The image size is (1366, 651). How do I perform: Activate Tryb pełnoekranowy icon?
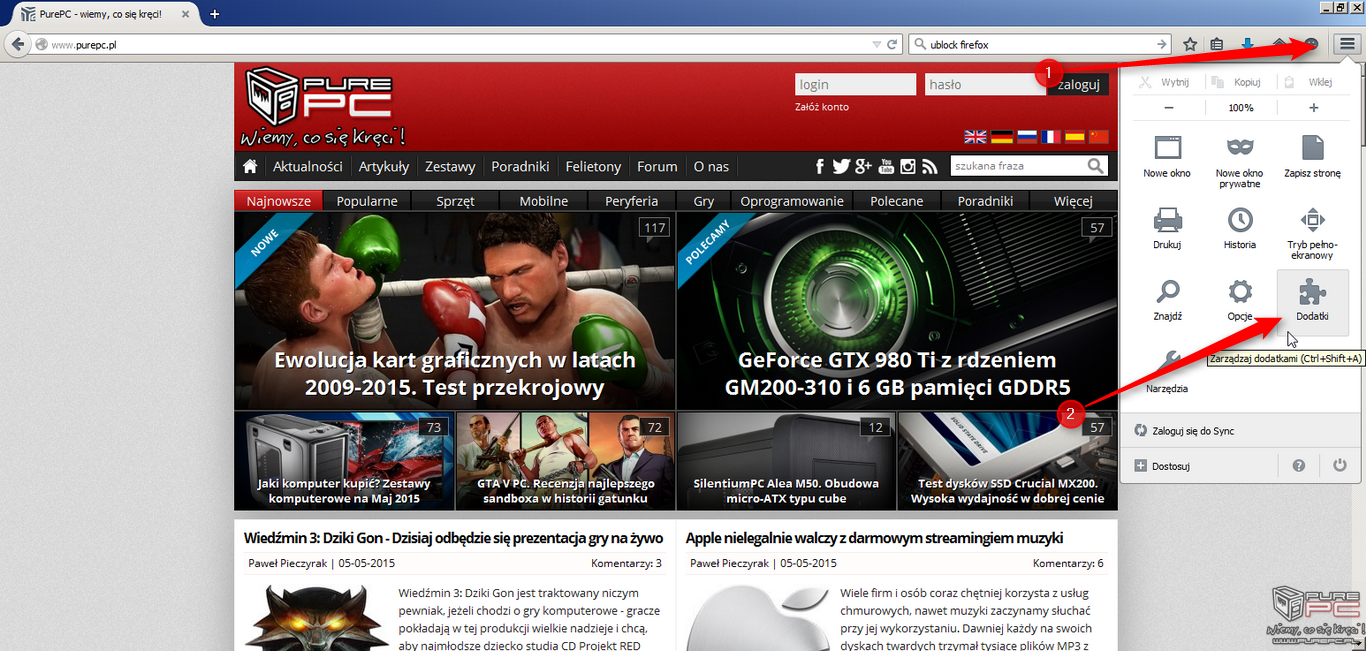[x=1312, y=219]
